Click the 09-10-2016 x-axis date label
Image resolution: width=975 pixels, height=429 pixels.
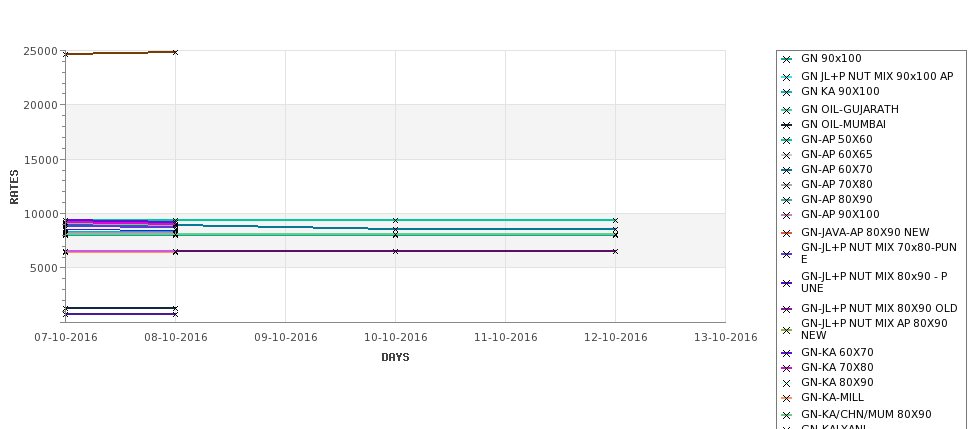pos(285,338)
